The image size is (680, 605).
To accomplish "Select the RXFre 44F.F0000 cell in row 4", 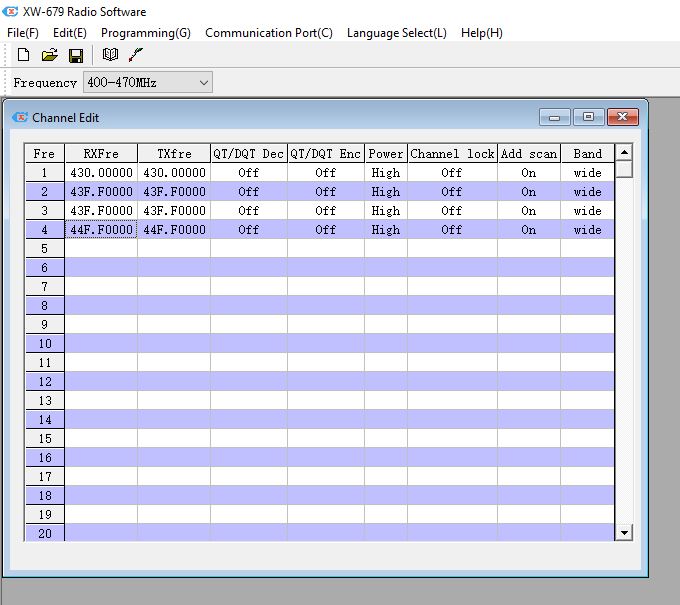I will [x=101, y=229].
